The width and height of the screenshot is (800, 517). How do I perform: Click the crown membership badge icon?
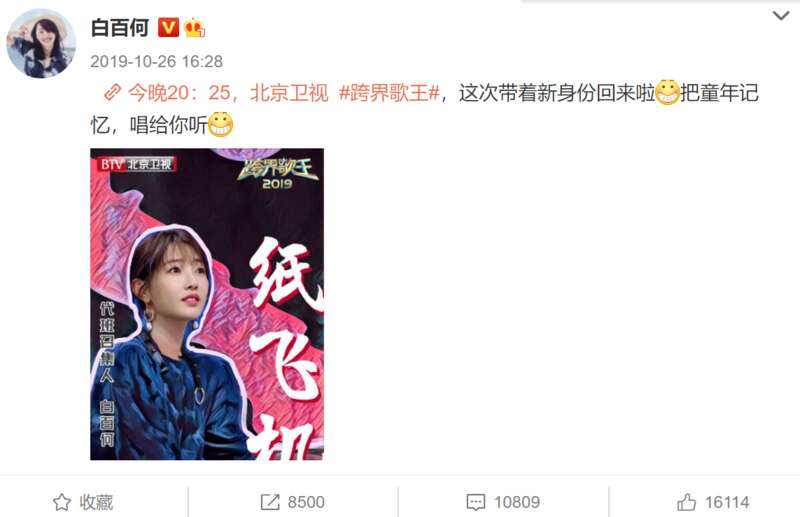click(194, 28)
